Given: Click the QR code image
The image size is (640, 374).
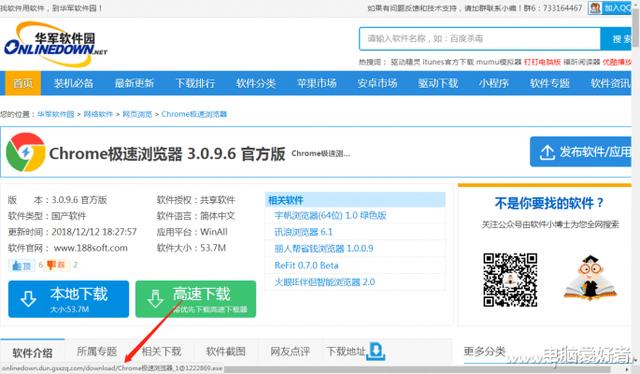Looking at the screenshot, I should click(x=510, y=280).
